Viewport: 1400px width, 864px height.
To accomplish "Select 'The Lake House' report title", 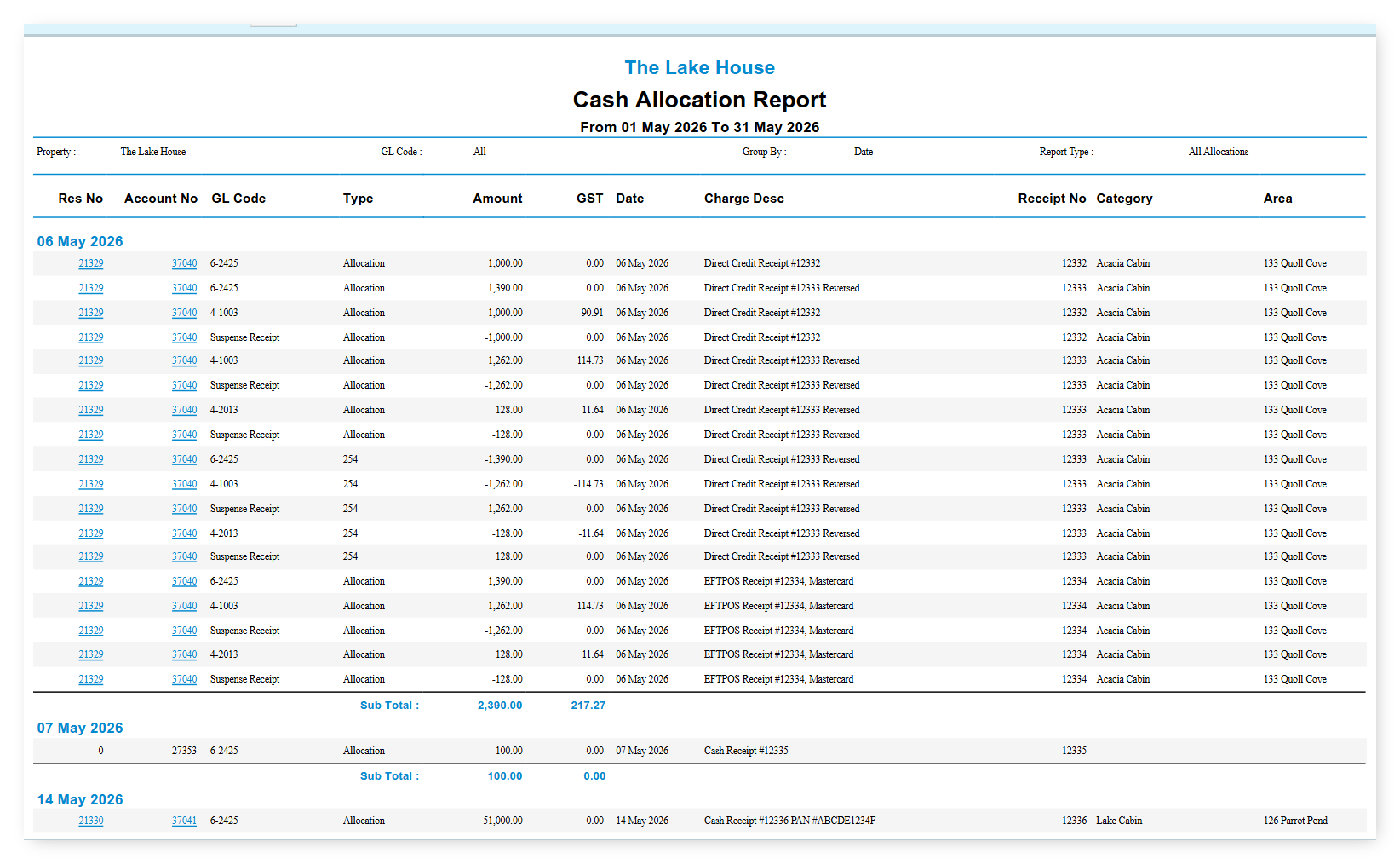I will [x=700, y=68].
